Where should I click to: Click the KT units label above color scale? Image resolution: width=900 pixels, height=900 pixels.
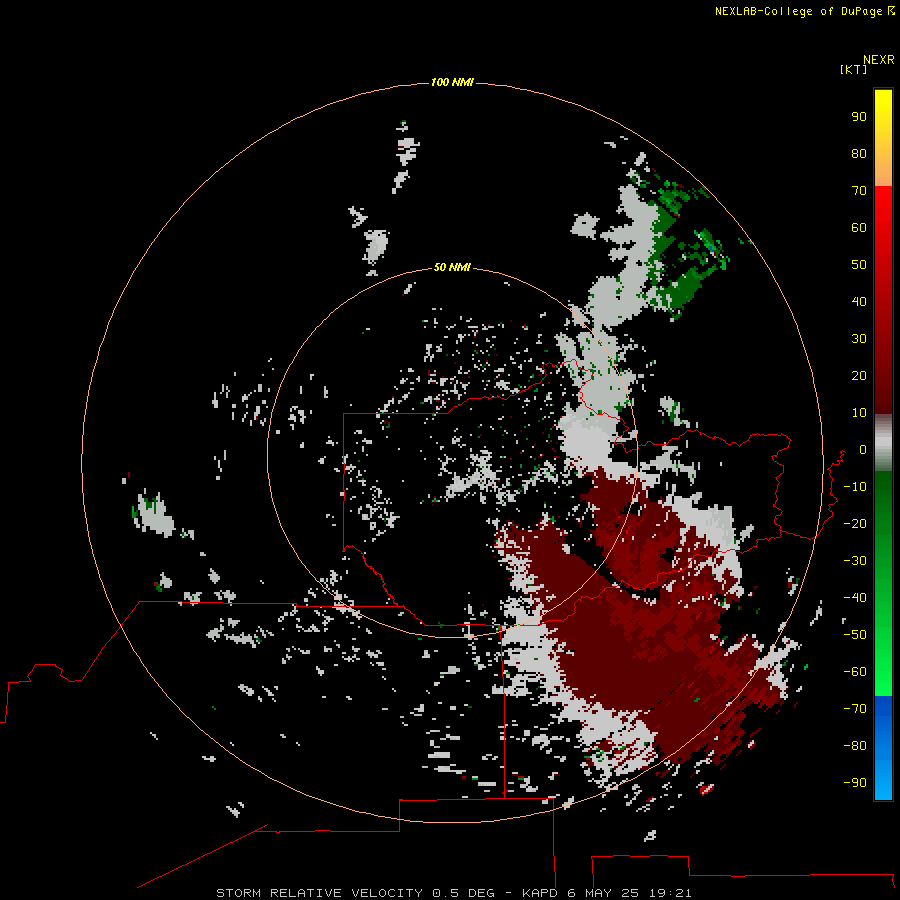click(853, 70)
